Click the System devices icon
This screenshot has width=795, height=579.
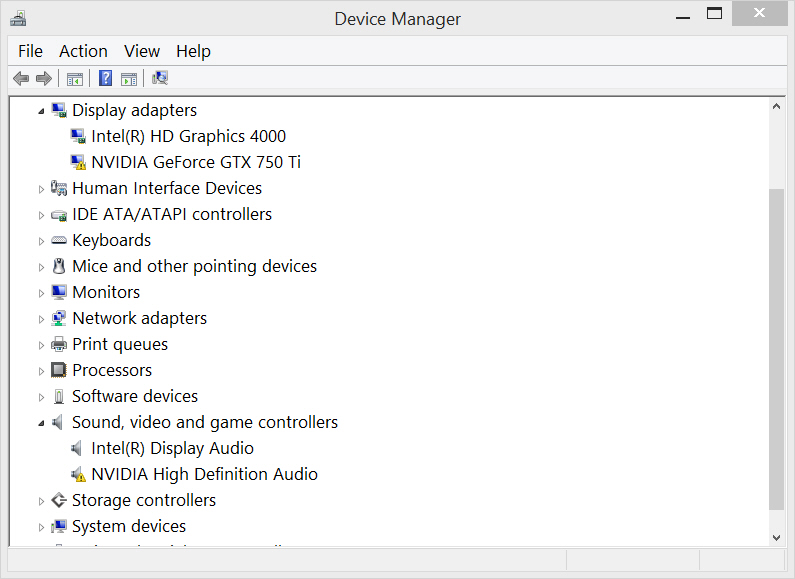coord(59,526)
